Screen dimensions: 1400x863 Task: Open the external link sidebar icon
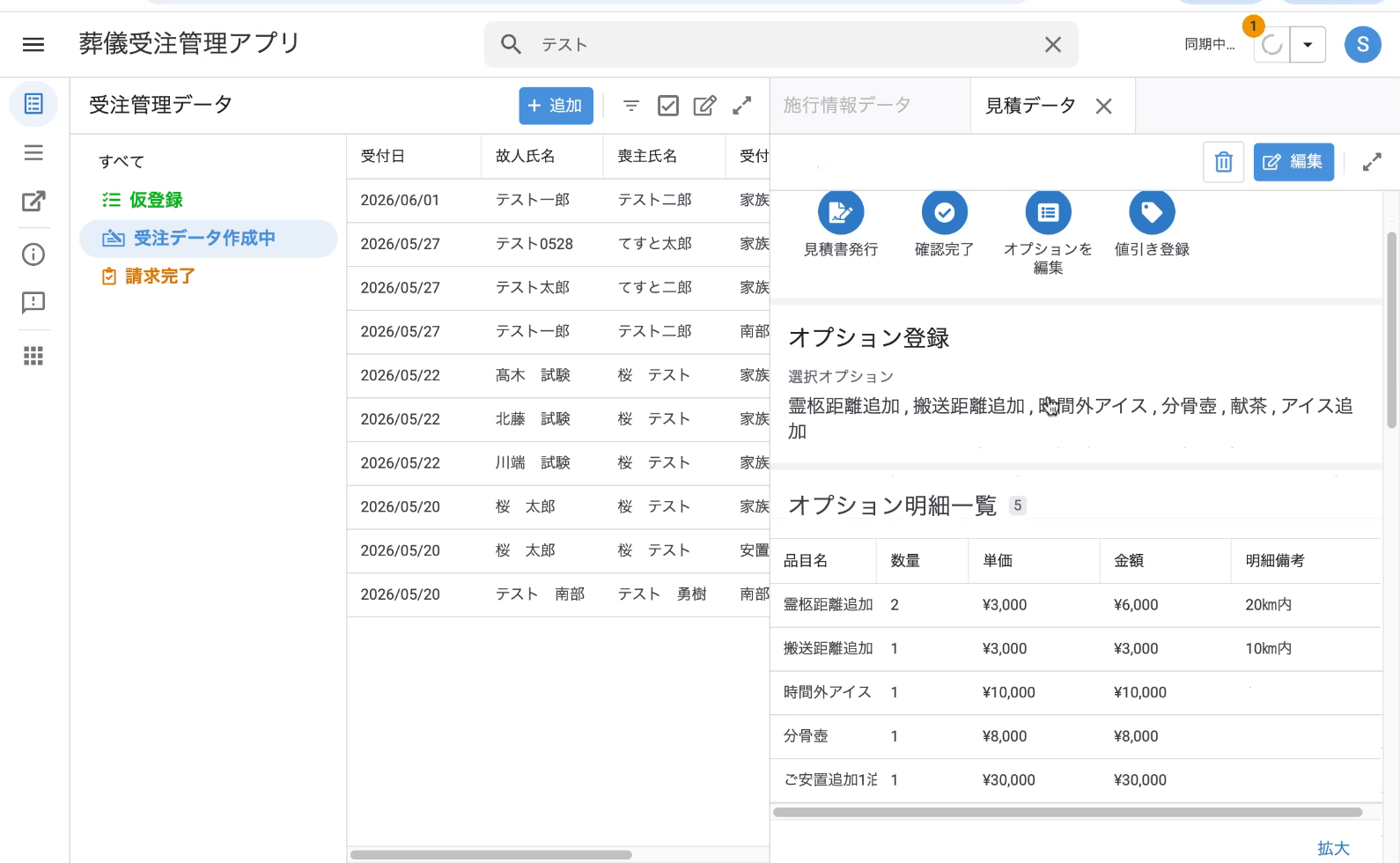coord(33,202)
